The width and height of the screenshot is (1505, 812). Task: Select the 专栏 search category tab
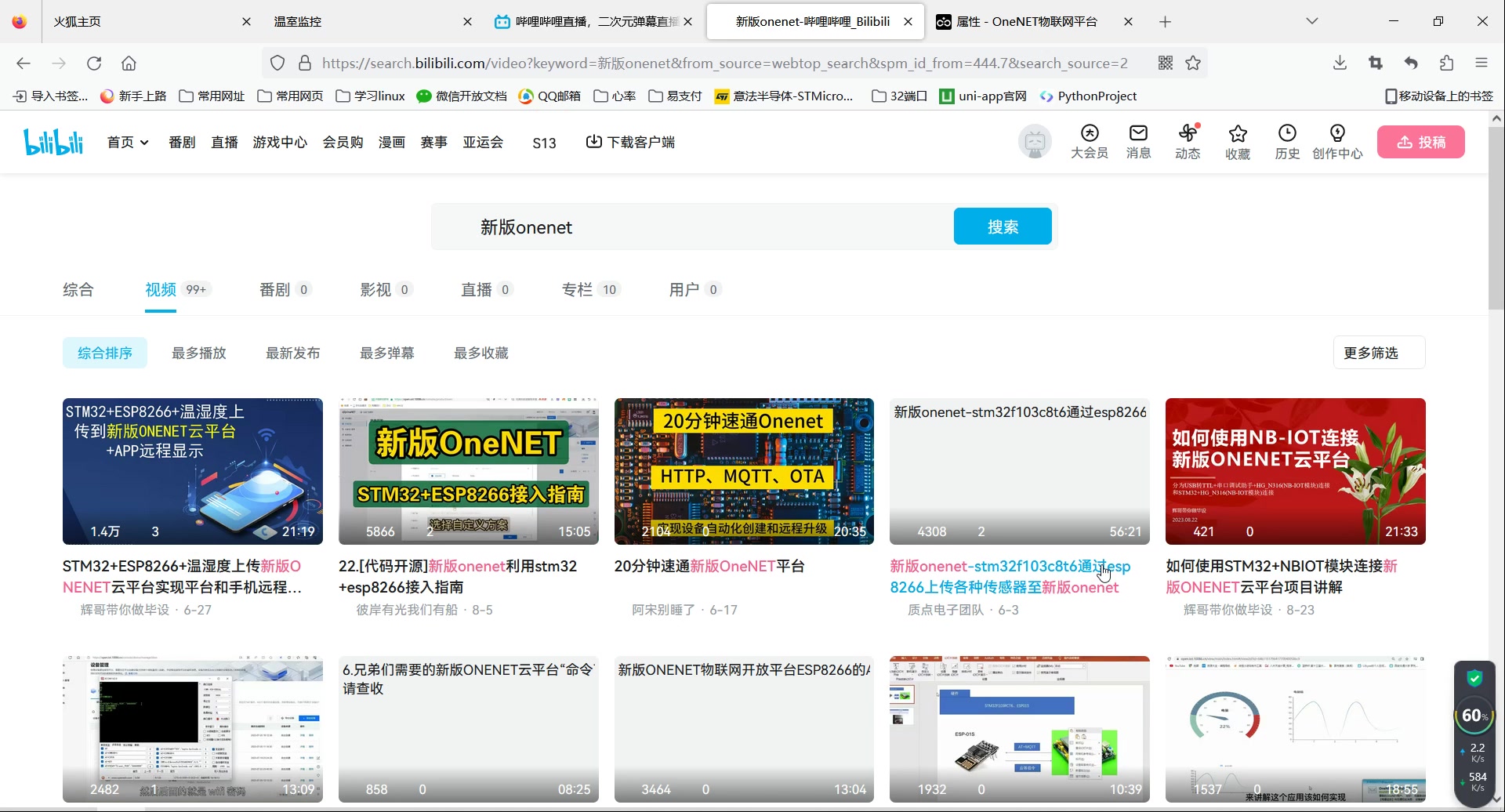coord(590,290)
